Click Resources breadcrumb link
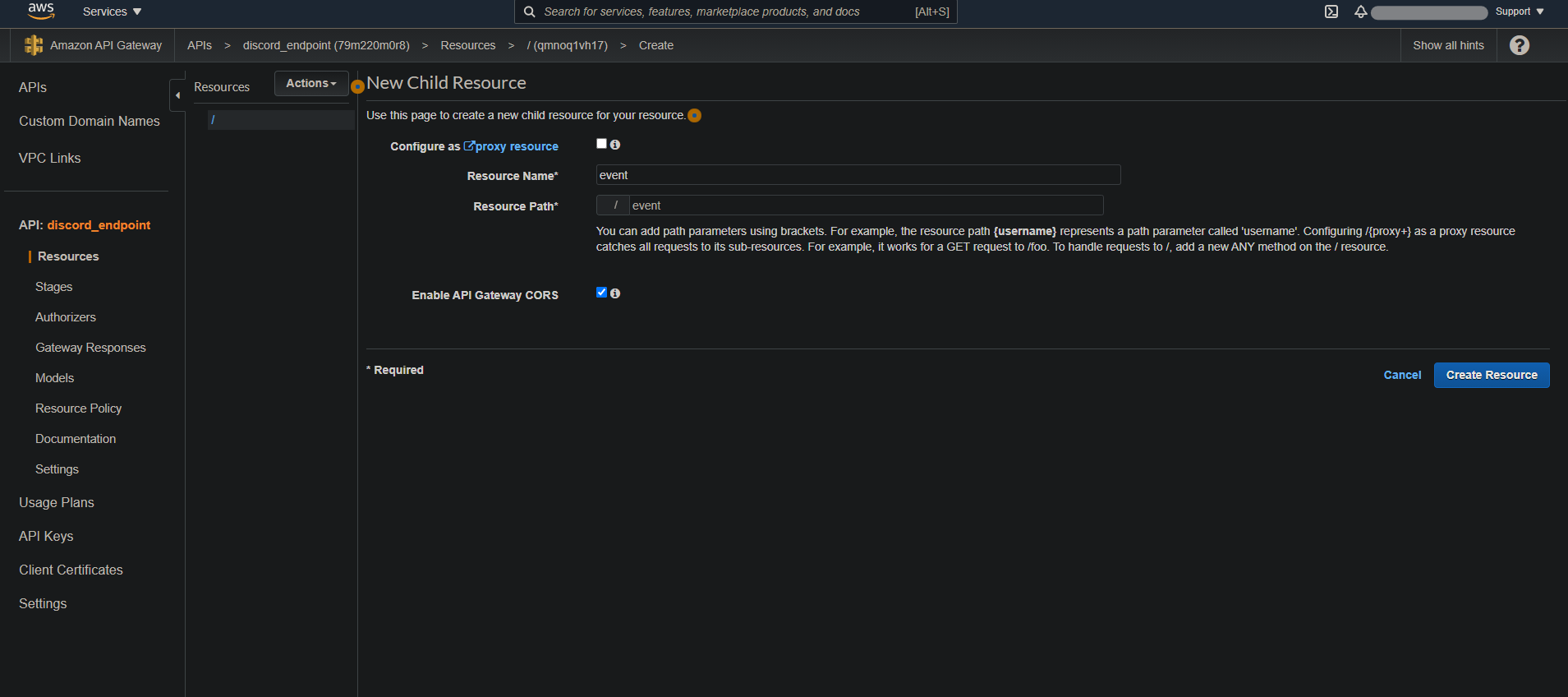1568x697 pixels. (x=468, y=45)
